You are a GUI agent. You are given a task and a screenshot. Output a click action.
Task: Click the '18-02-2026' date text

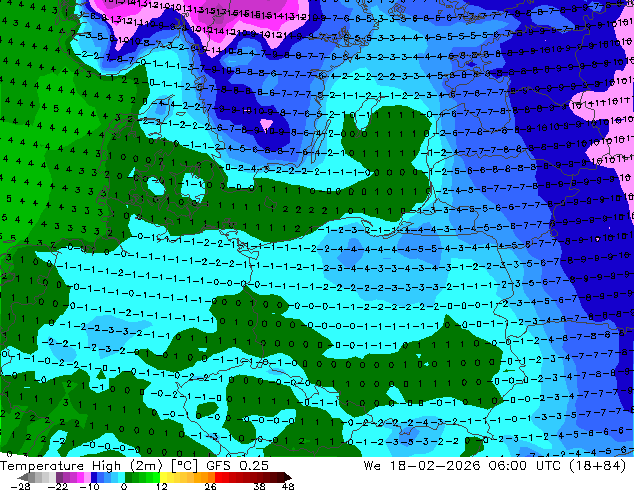pos(435,466)
